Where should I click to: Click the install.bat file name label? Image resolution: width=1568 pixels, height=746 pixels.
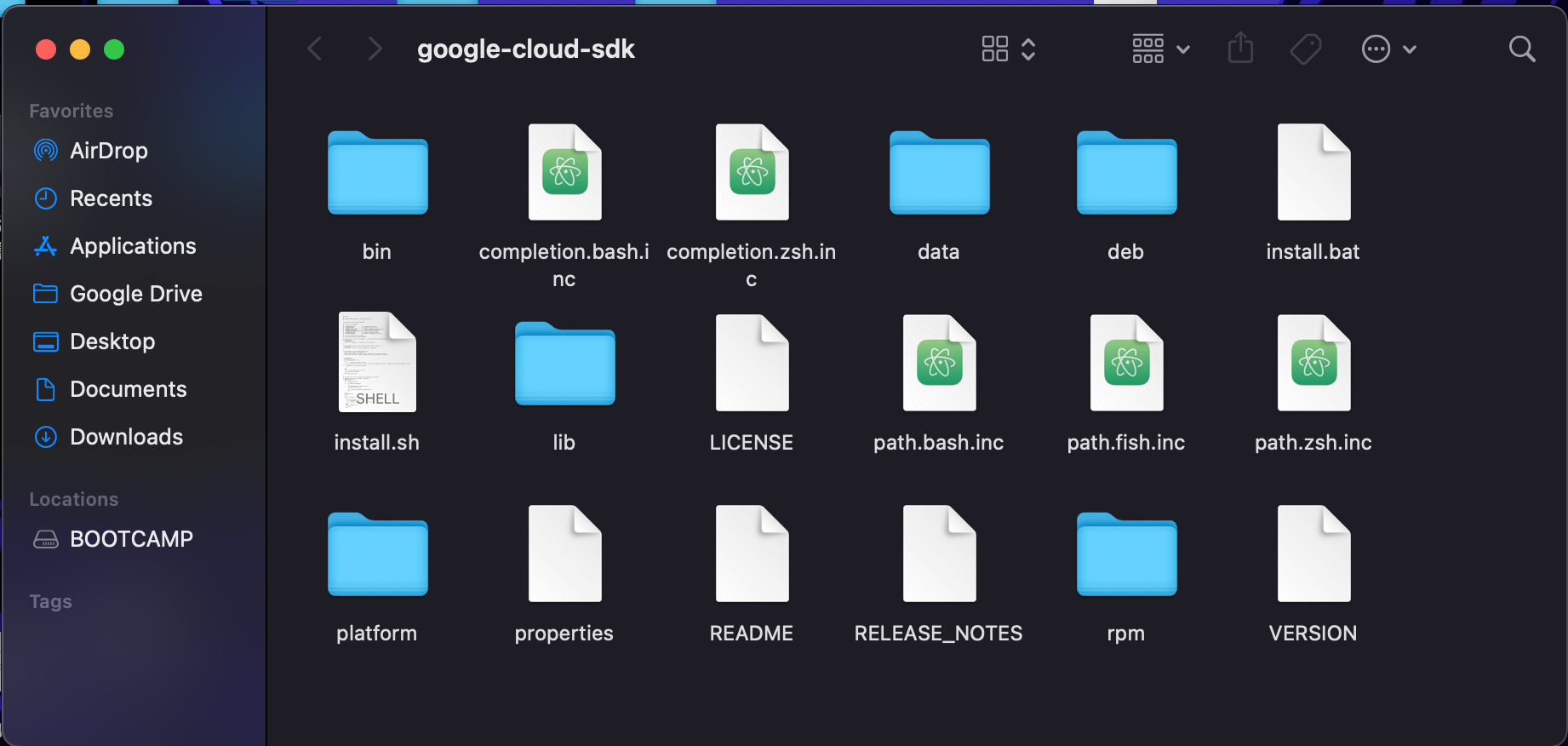[1313, 251]
